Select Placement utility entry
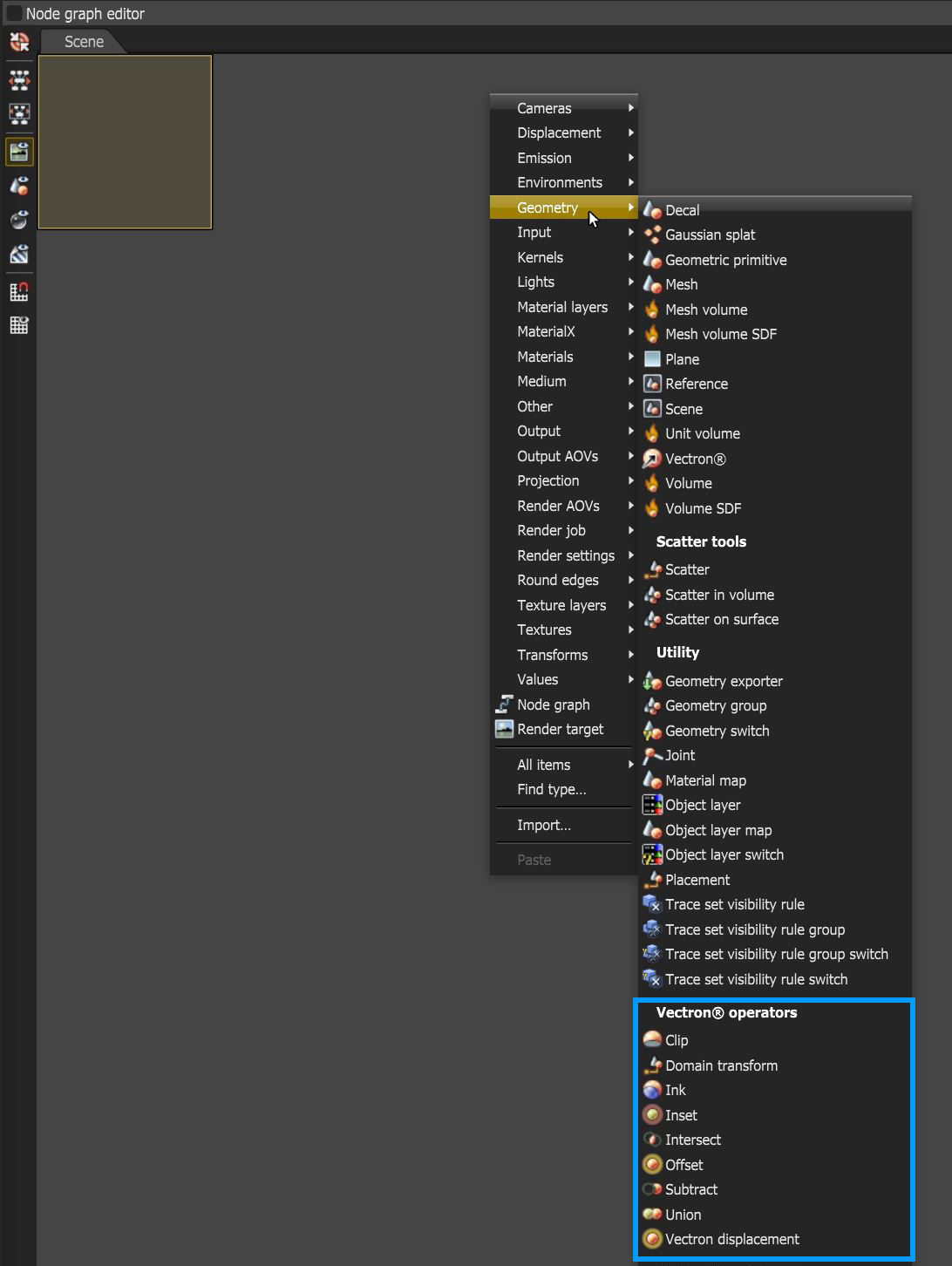 point(775,880)
